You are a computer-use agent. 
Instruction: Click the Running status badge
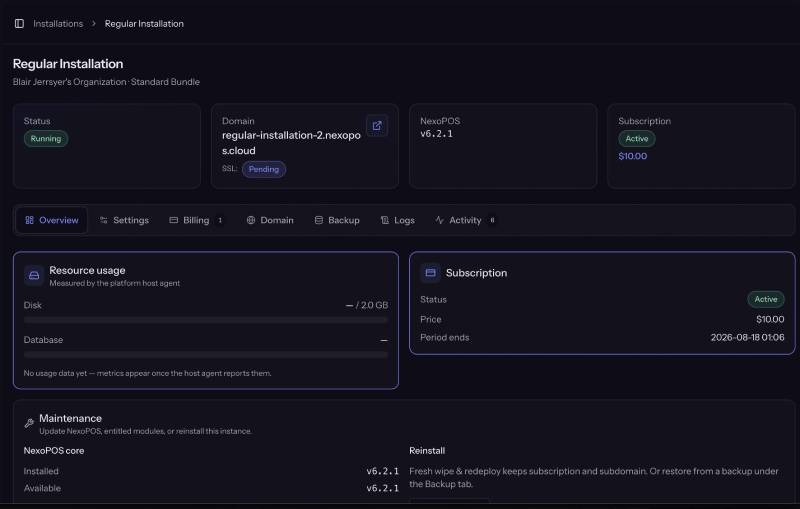[x=46, y=139]
